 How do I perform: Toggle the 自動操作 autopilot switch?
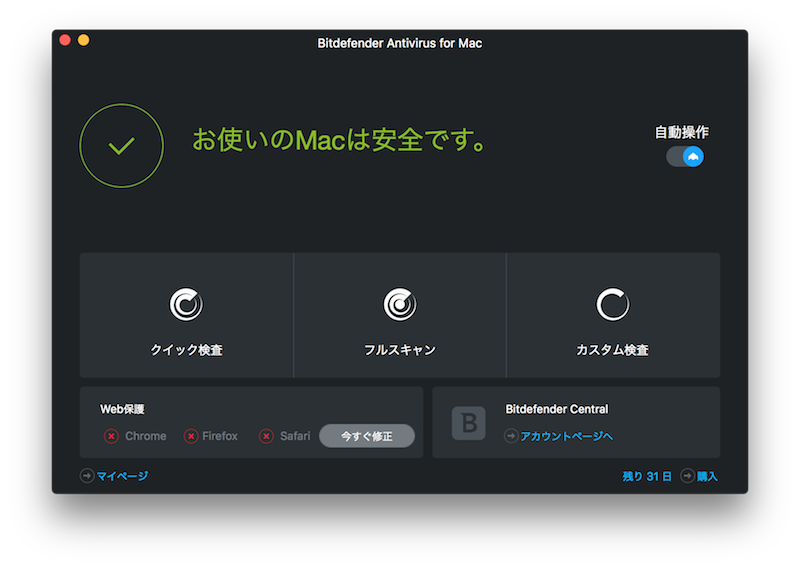click(x=685, y=157)
